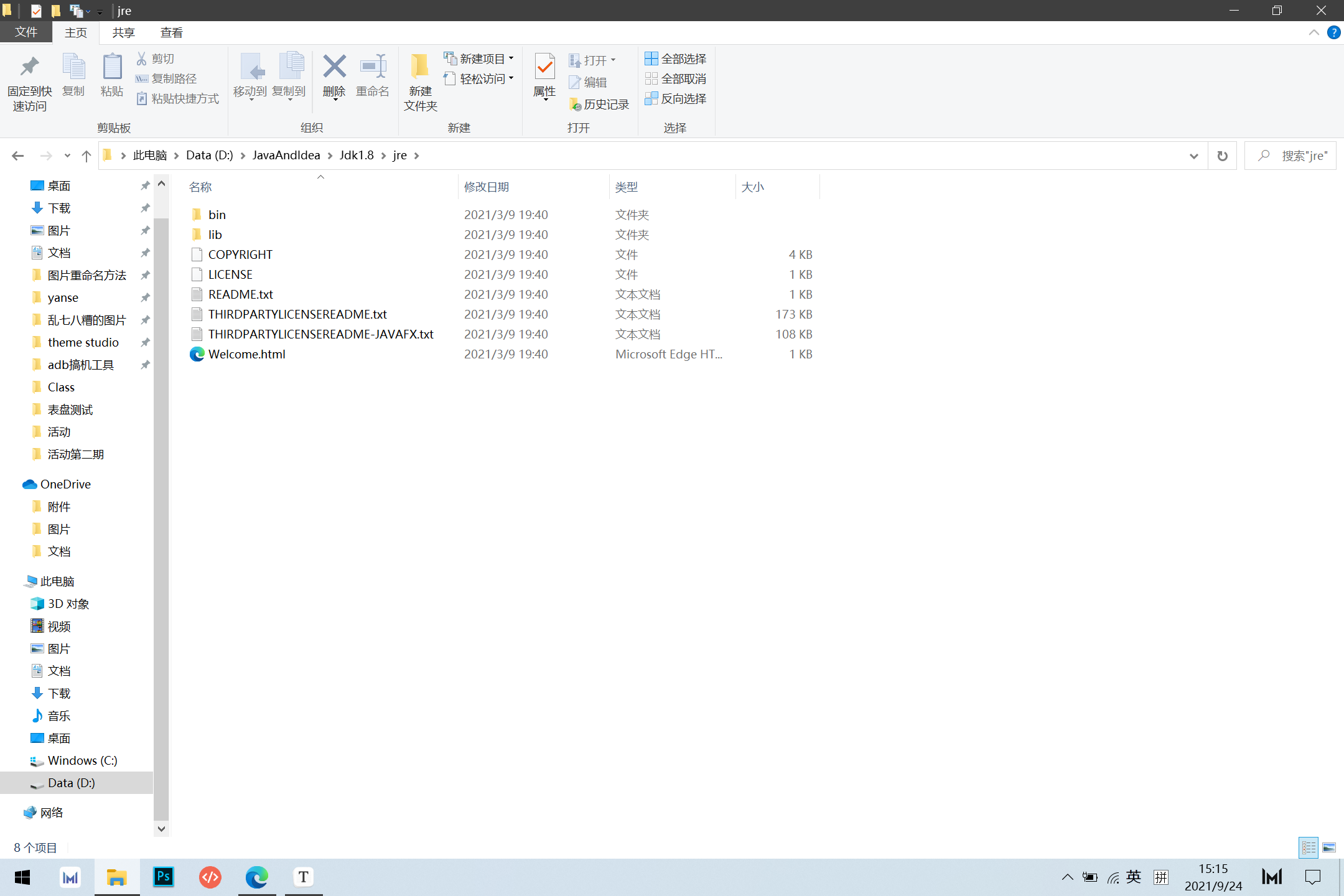
Task: Collapse the ribbon with the chevron
Action: tap(1314, 32)
